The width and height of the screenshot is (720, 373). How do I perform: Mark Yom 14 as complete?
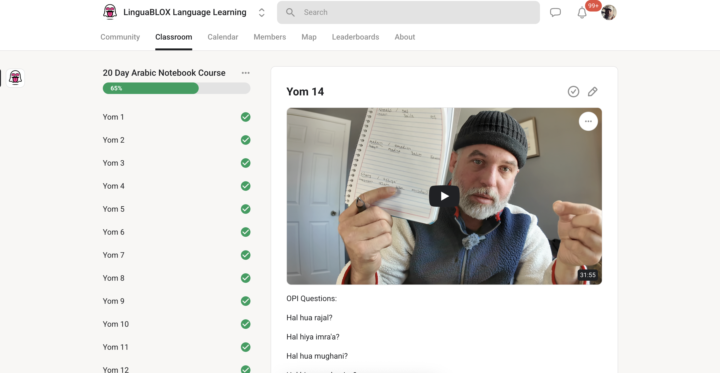573,91
